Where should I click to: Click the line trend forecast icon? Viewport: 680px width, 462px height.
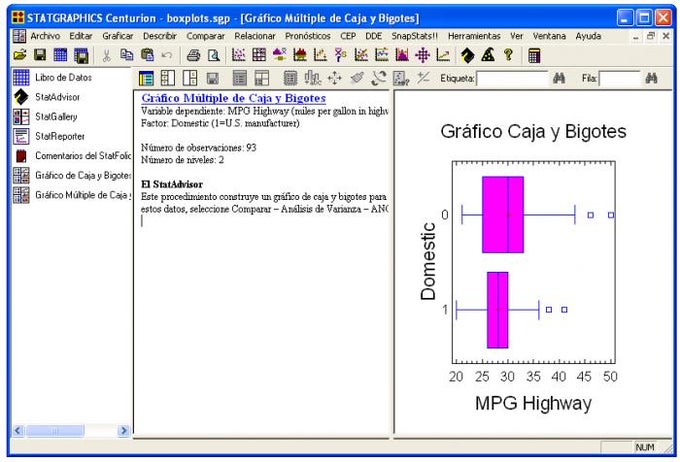click(x=443, y=55)
